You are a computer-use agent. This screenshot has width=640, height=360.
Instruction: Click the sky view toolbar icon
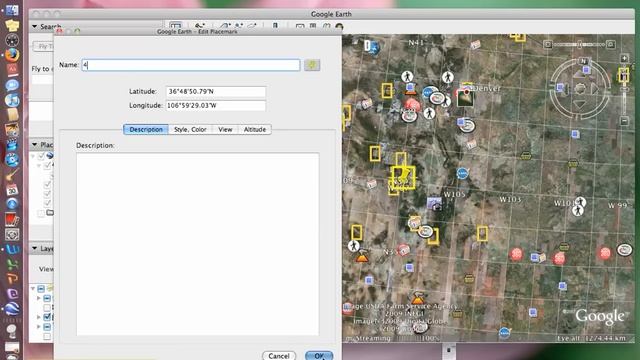pos(339,27)
